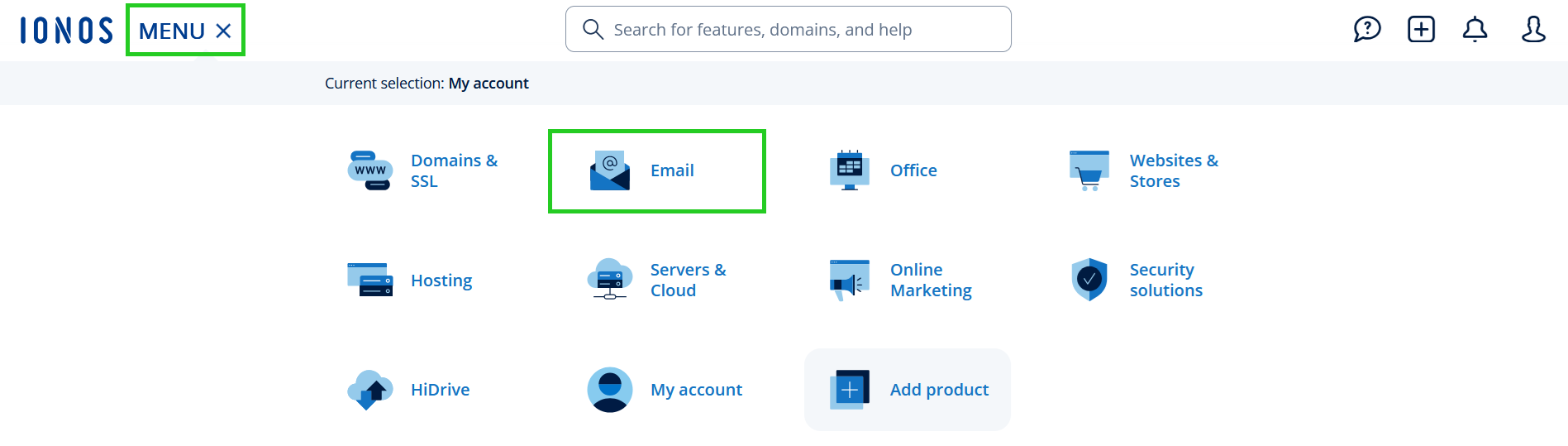Click the HiDrive cloud arrows icon
The image size is (1568, 446).
point(370,390)
